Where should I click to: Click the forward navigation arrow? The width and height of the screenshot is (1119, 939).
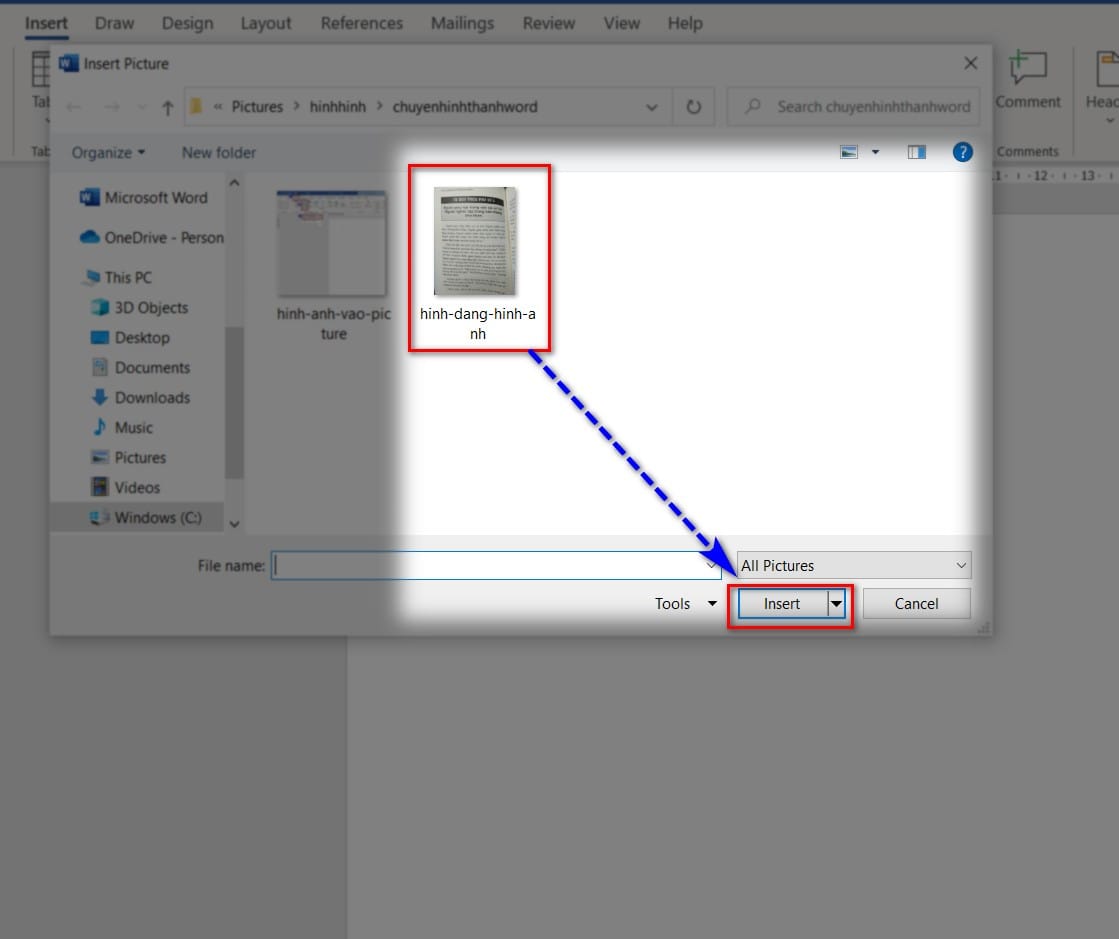(x=112, y=107)
